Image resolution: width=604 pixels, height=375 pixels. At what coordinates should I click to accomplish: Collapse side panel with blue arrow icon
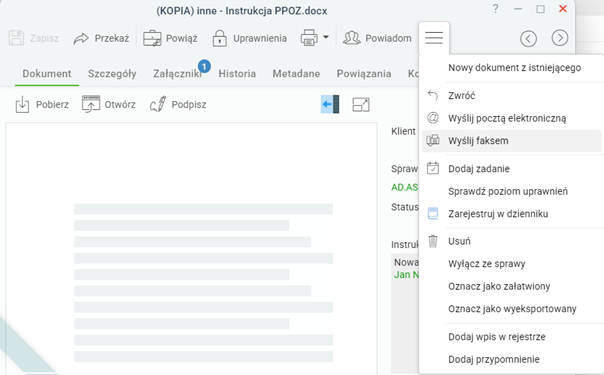pyautogui.click(x=330, y=104)
